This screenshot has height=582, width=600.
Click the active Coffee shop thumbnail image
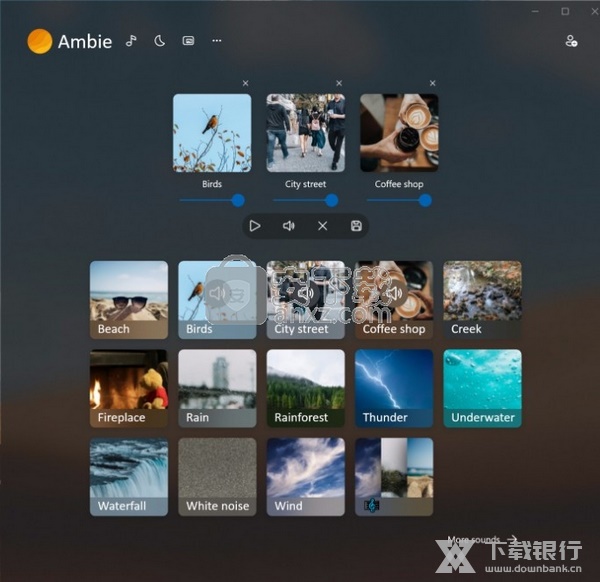click(399, 133)
